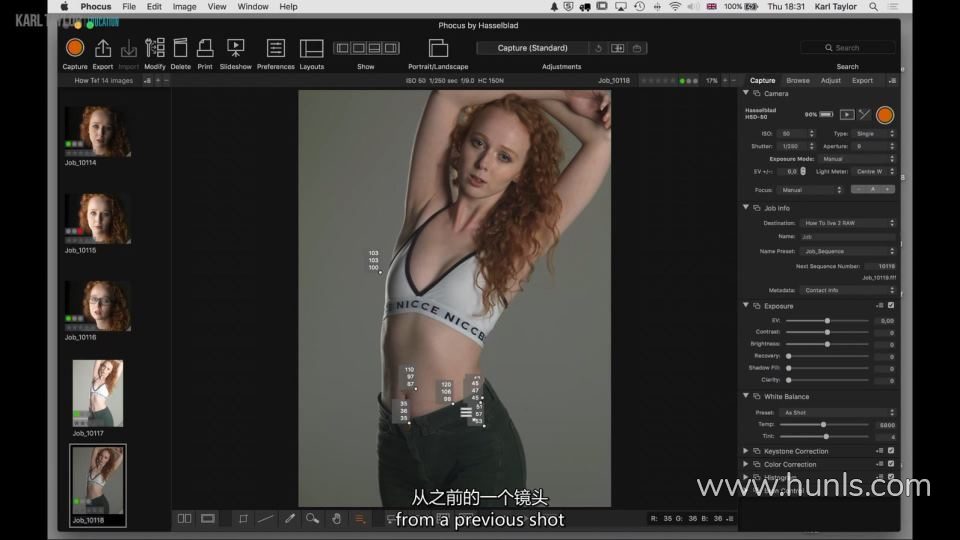Viewport: 960px width, 540px height.
Task: Select the crop tool in bottom toolbar
Action: click(x=243, y=519)
